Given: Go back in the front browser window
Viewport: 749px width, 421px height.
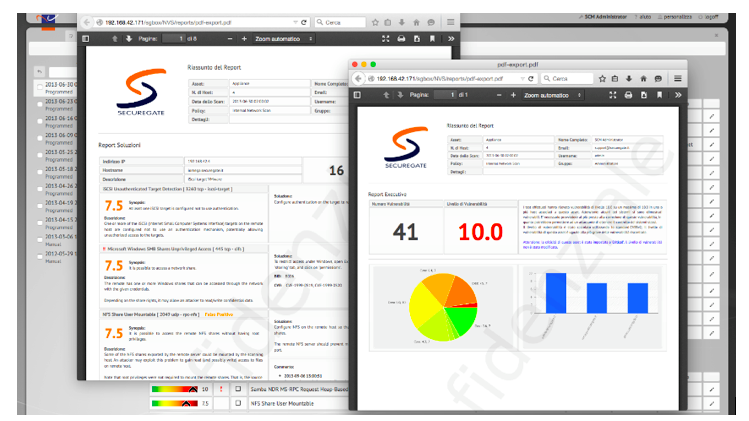Looking at the screenshot, I should [x=357, y=78].
